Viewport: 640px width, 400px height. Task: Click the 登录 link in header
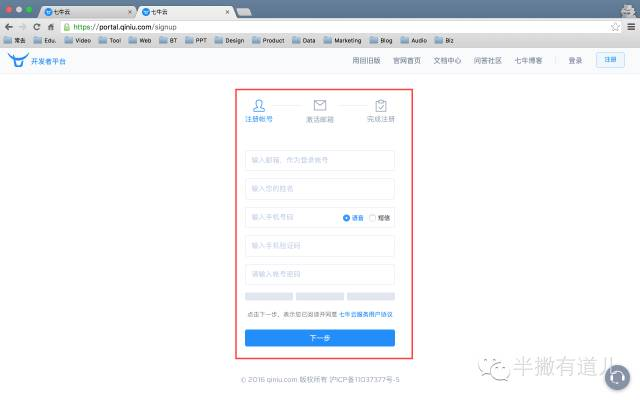pyautogui.click(x=575, y=60)
